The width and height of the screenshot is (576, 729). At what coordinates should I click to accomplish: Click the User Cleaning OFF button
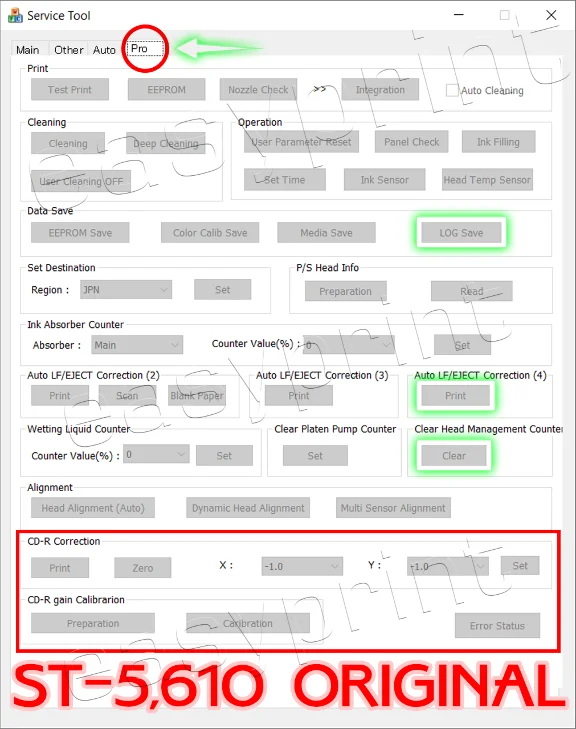tap(81, 181)
